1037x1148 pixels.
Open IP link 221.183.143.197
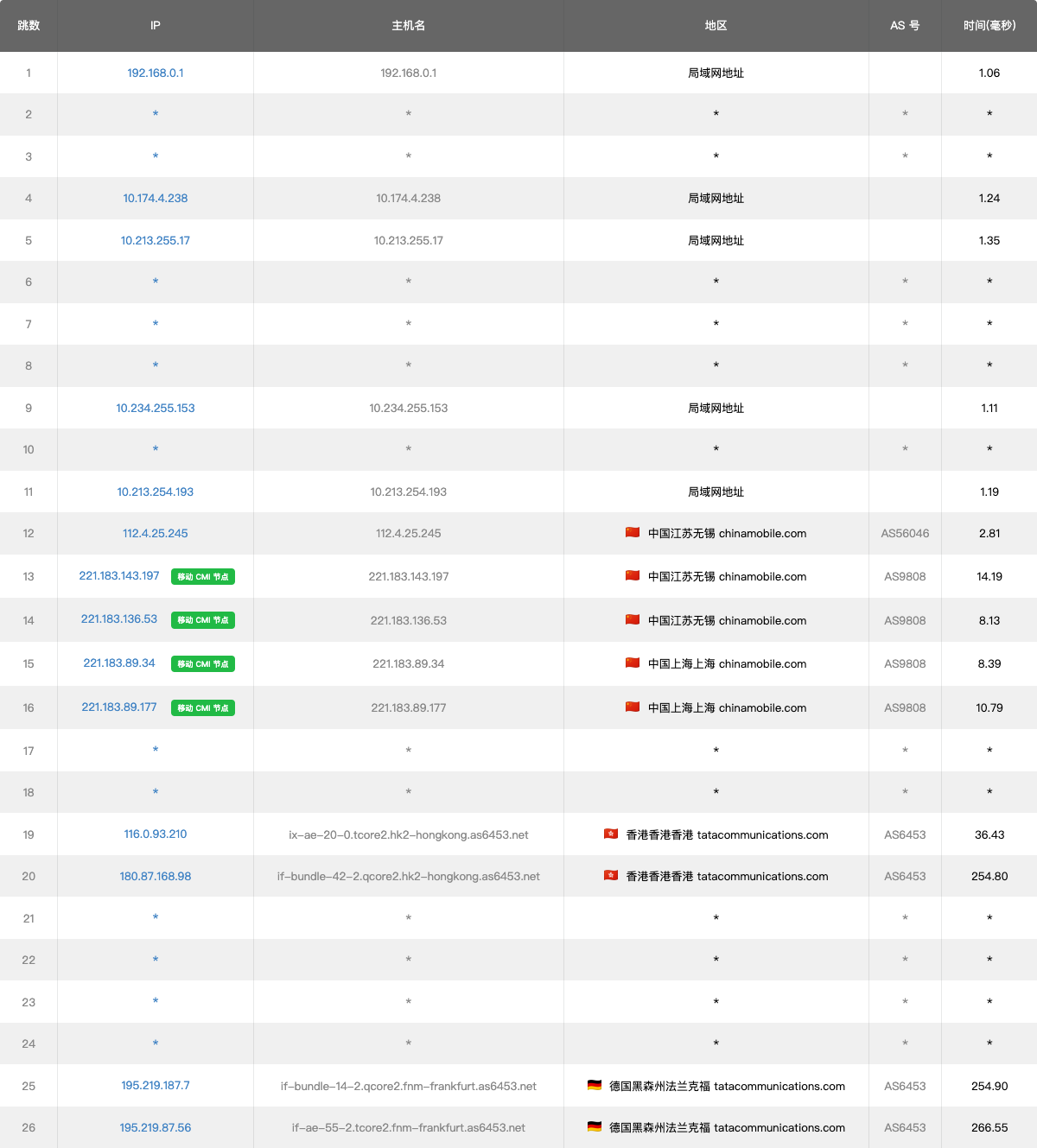click(119, 575)
